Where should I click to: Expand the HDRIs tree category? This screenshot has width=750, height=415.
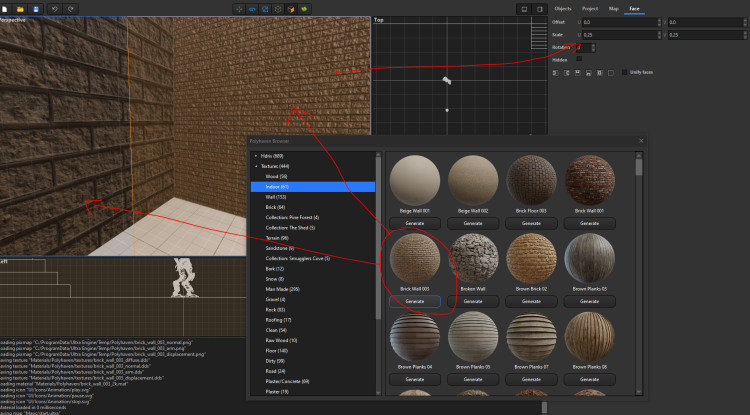click(x=256, y=156)
